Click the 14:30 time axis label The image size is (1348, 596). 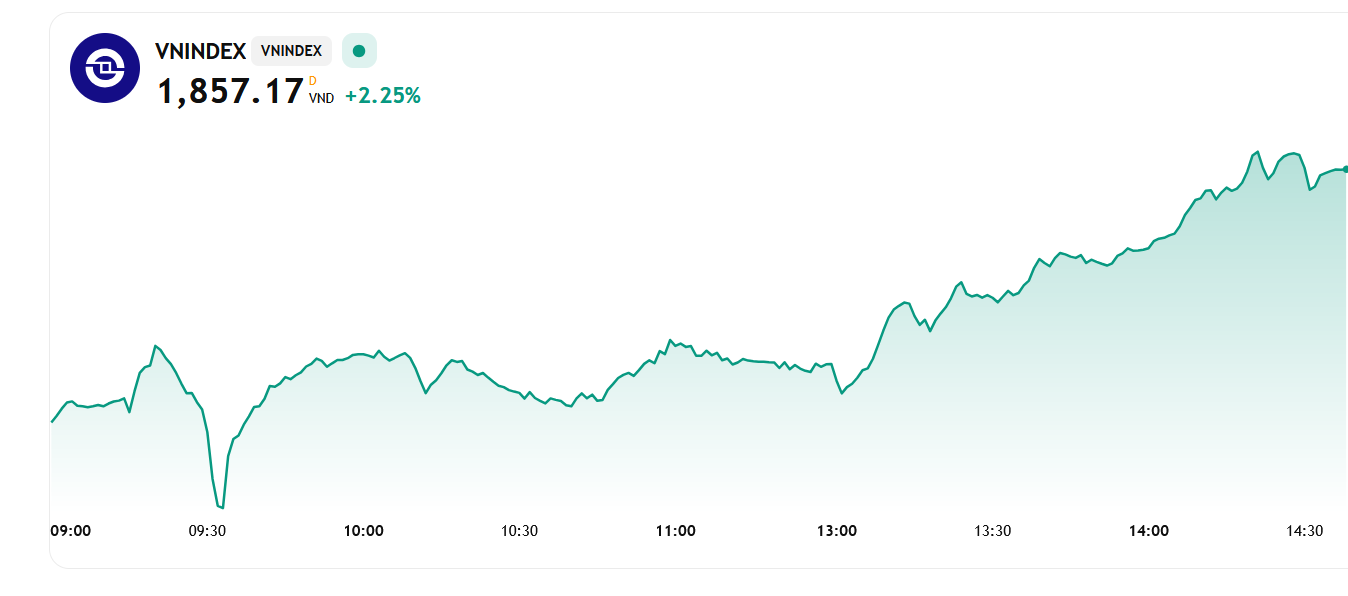(x=1304, y=531)
